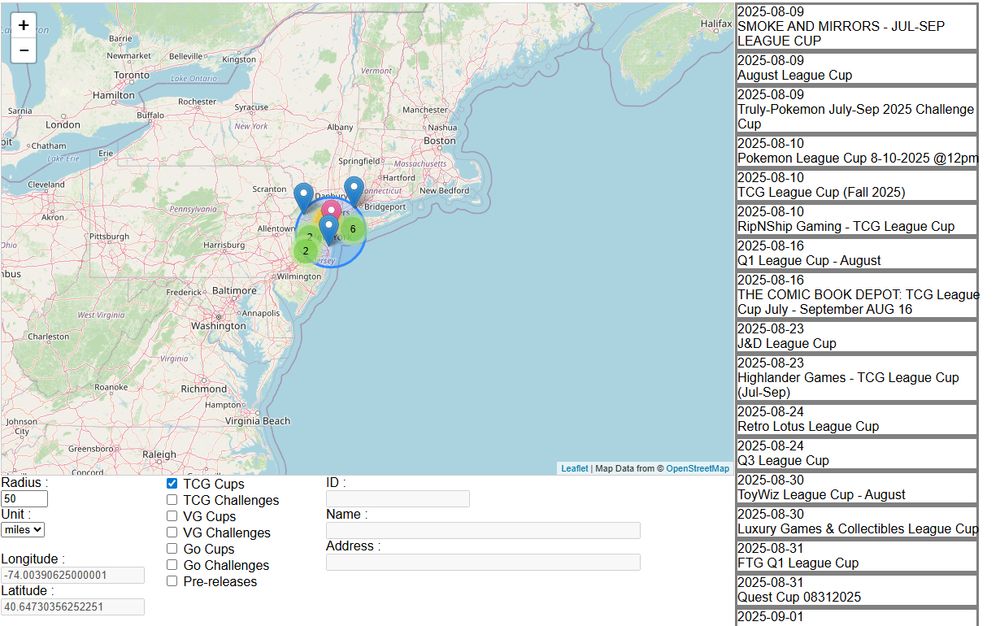This screenshot has width=1000, height=626.
Task: Open the Unit dropdown showing miles
Action: [x=23, y=530]
